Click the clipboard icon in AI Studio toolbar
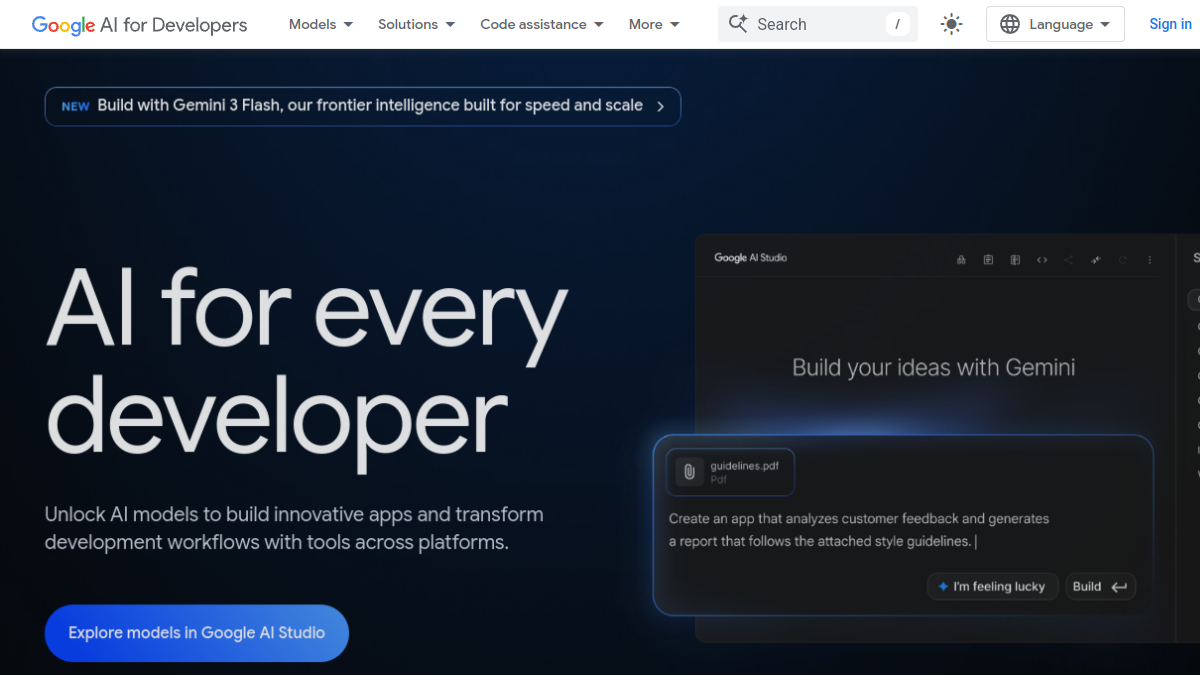 (x=988, y=260)
